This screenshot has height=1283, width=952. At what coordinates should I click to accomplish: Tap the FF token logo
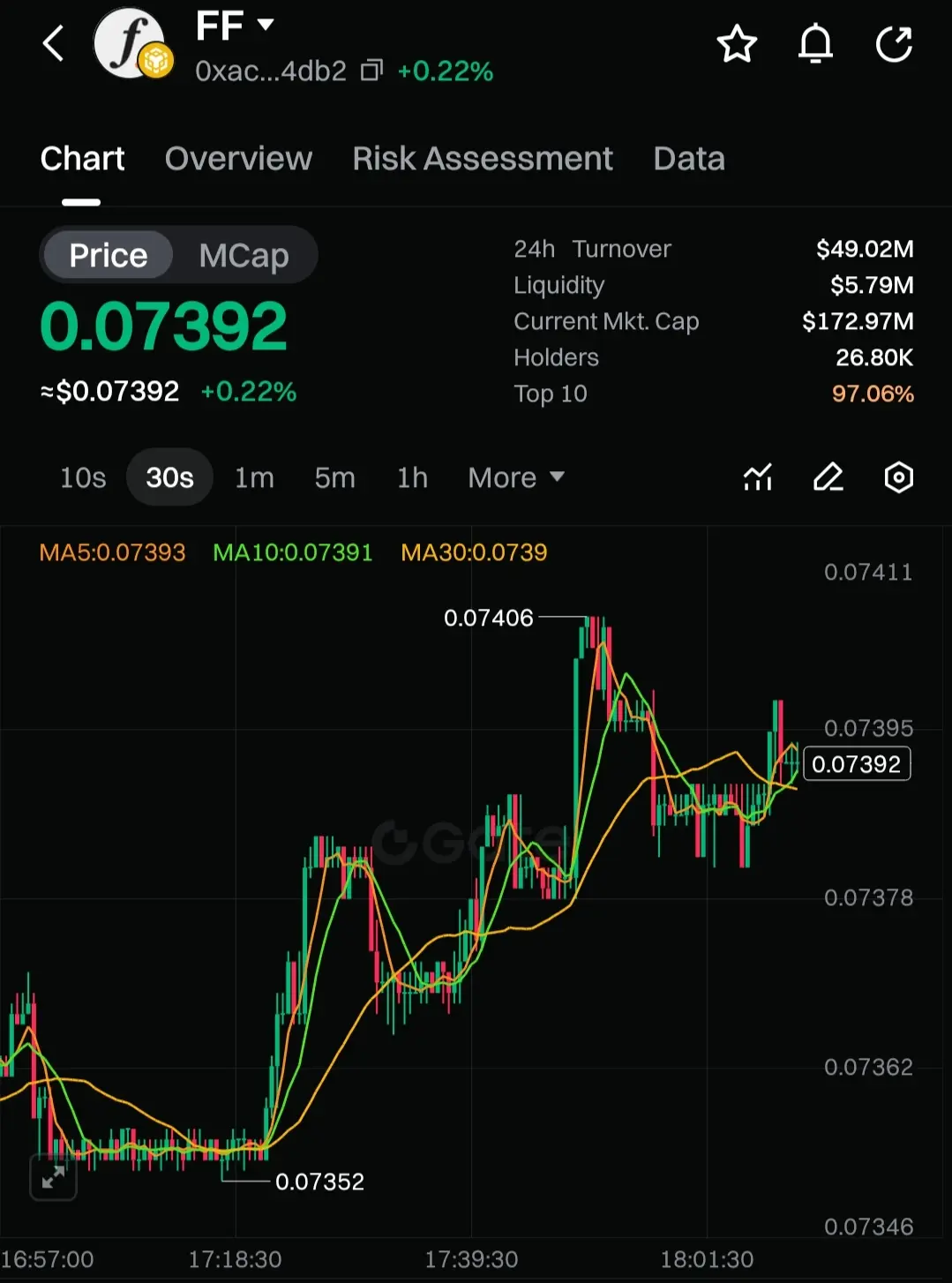(x=131, y=43)
